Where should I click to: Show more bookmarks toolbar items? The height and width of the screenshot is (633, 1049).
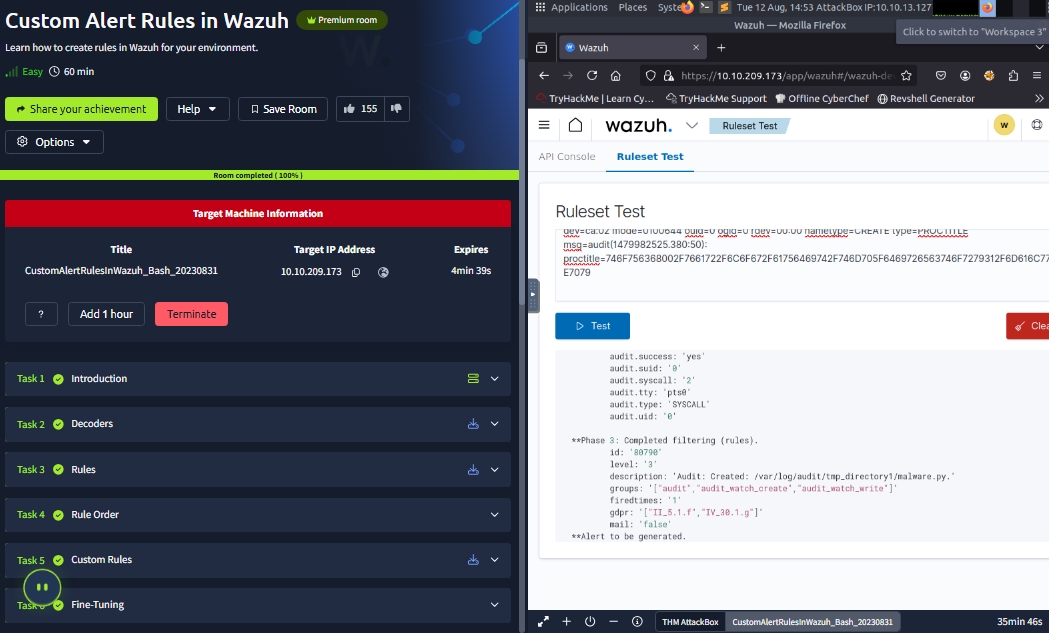point(1039,98)
